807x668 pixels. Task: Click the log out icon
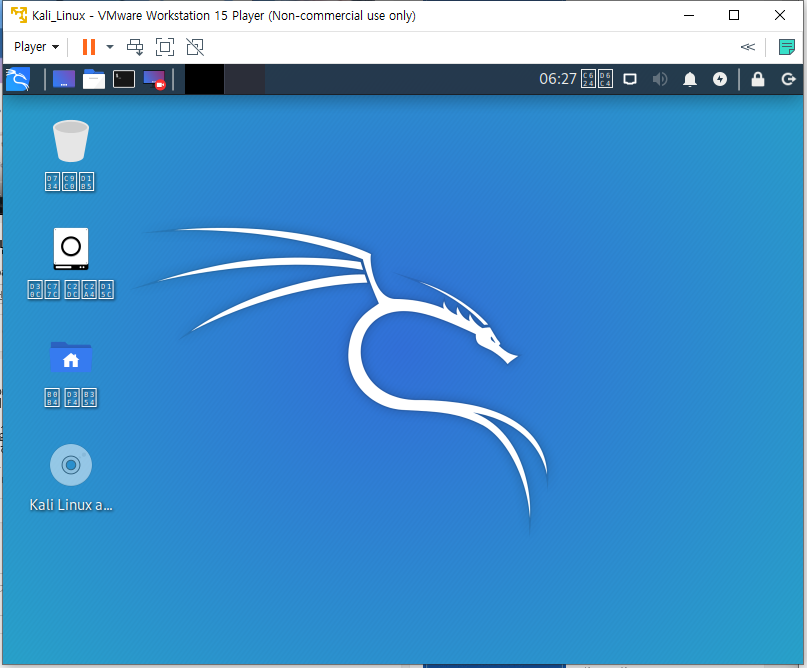[788, 79]
